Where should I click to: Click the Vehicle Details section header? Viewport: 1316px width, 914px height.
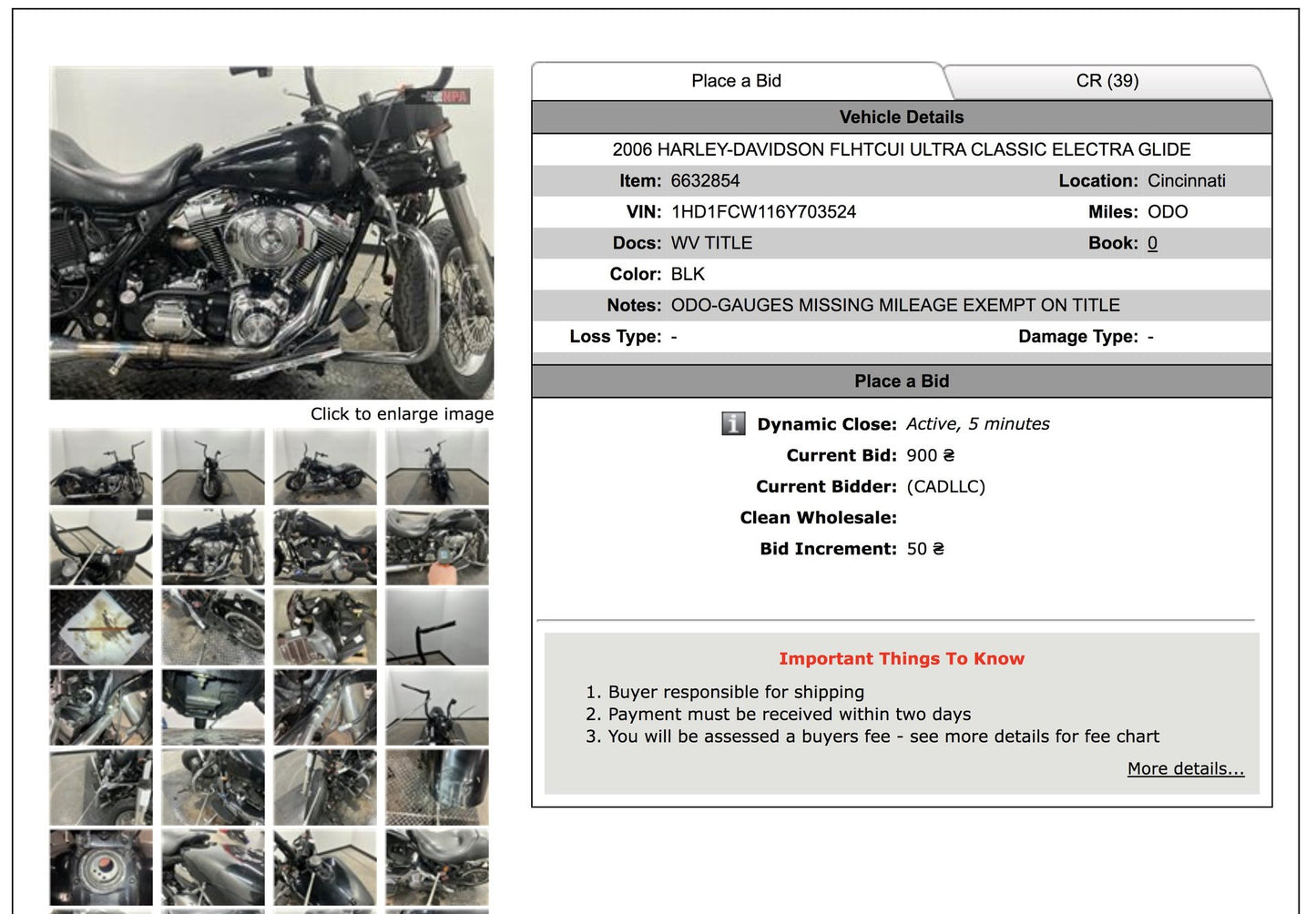click(902, 117)
